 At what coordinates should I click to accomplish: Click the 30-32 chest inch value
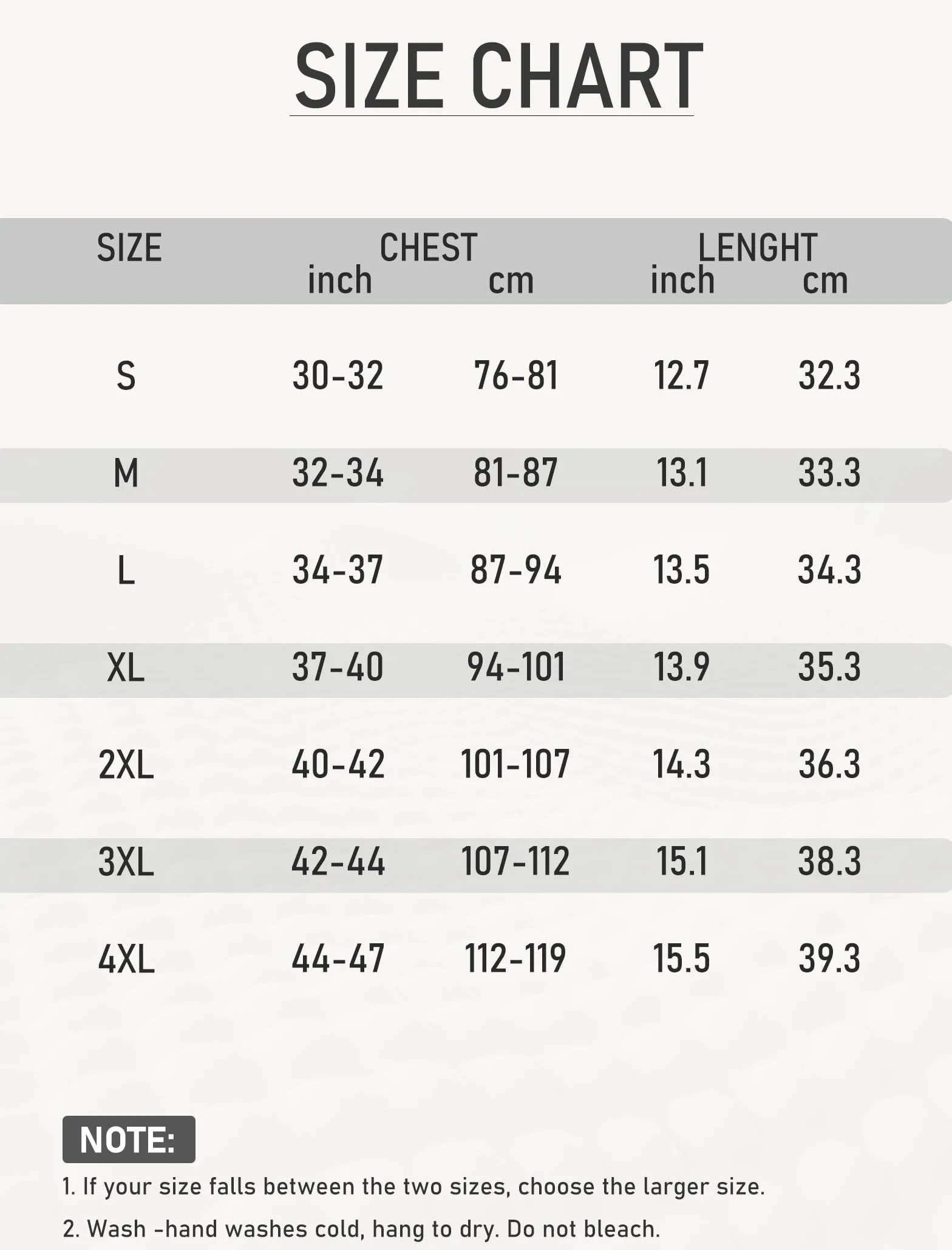click(338, 375)
